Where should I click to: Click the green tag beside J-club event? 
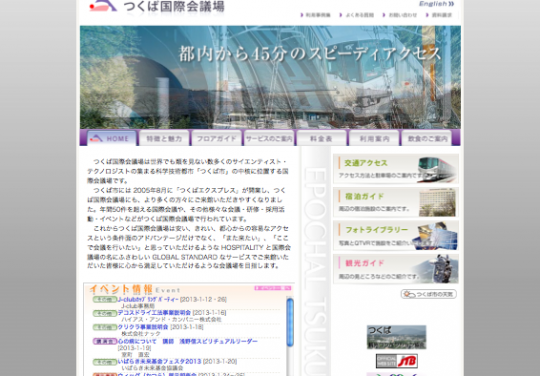click(104, 300)
